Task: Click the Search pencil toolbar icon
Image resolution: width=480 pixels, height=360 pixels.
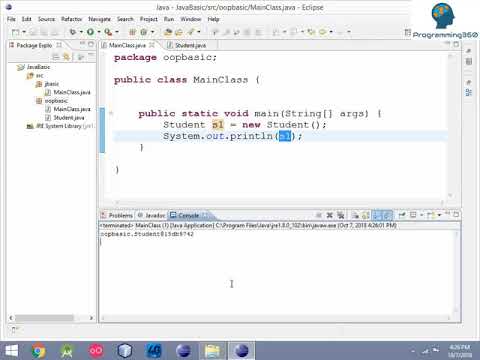Action: tap(191, 32)
